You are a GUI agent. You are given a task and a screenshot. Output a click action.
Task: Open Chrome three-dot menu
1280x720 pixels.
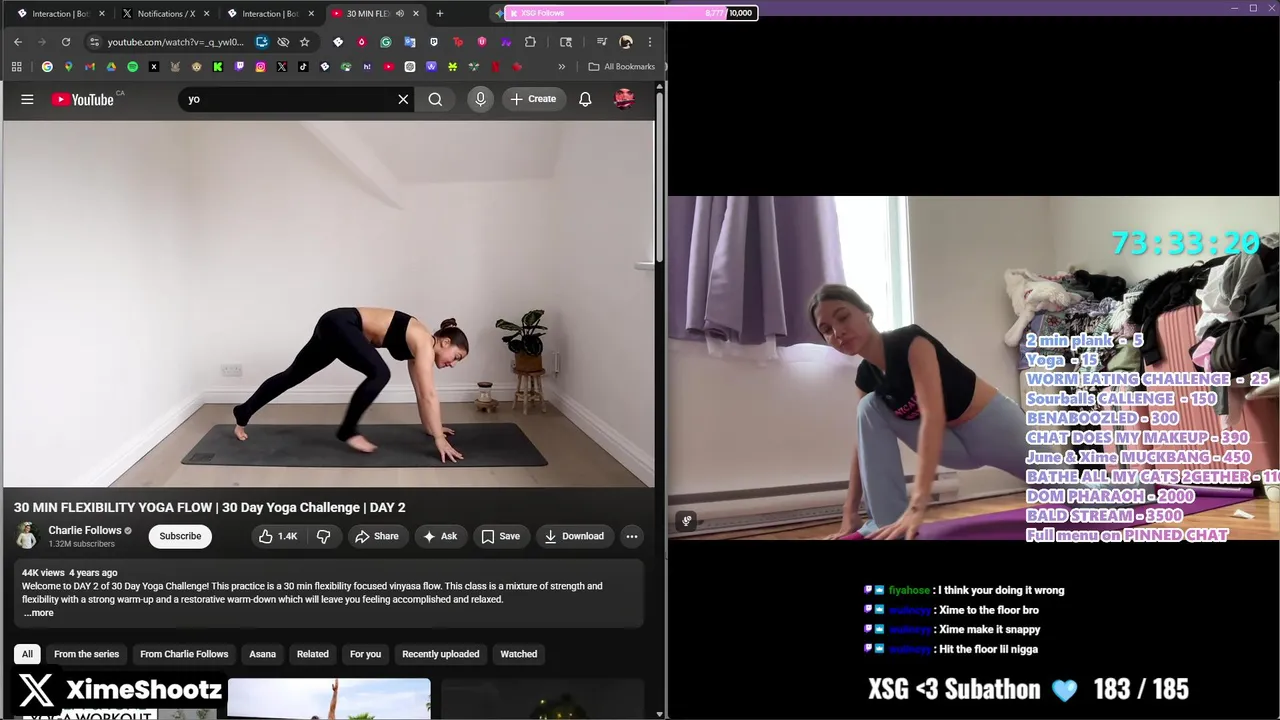point(650,42)
